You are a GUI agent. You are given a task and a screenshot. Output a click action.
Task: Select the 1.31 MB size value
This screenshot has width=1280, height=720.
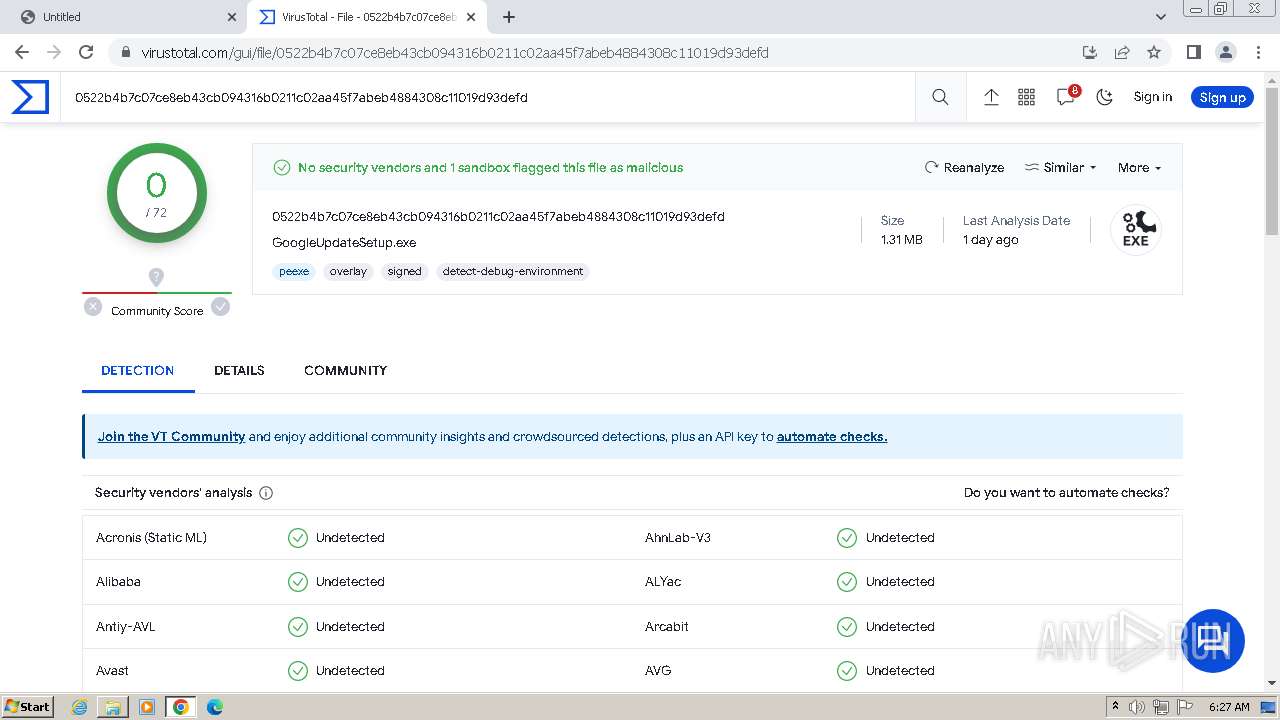901,240
